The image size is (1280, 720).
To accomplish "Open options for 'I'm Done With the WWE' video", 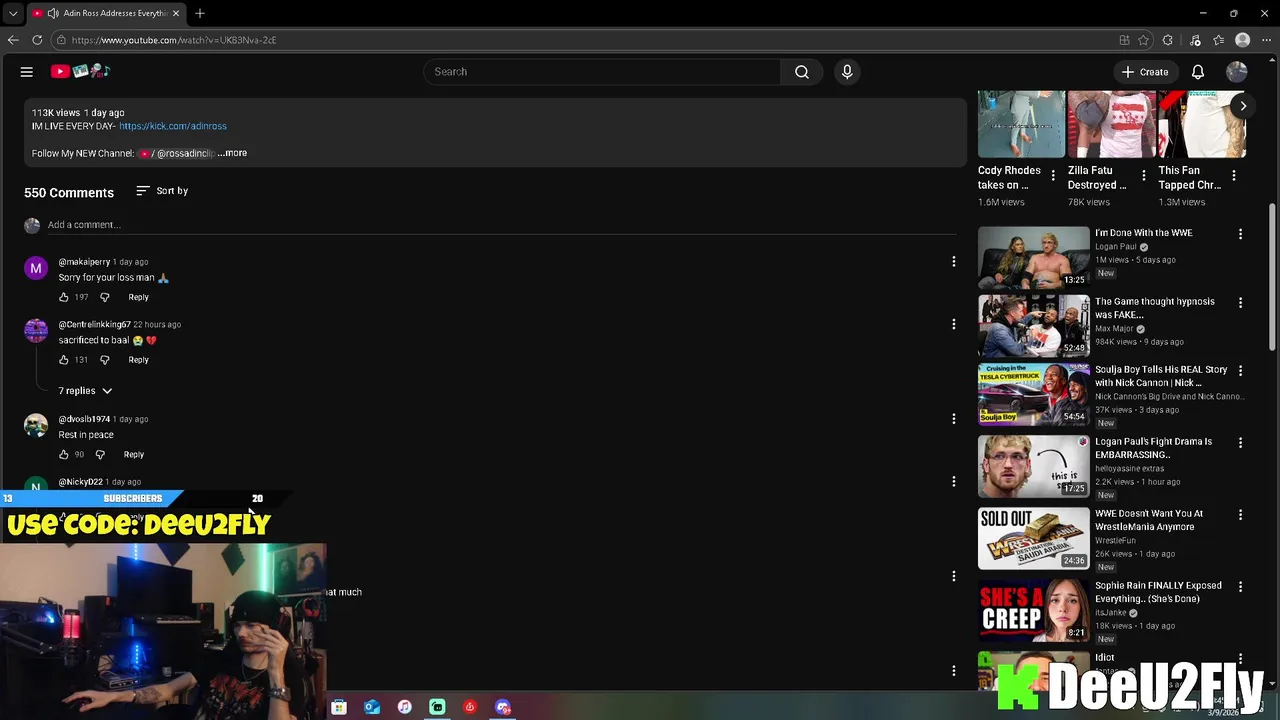I will (x=1240, y=234).
